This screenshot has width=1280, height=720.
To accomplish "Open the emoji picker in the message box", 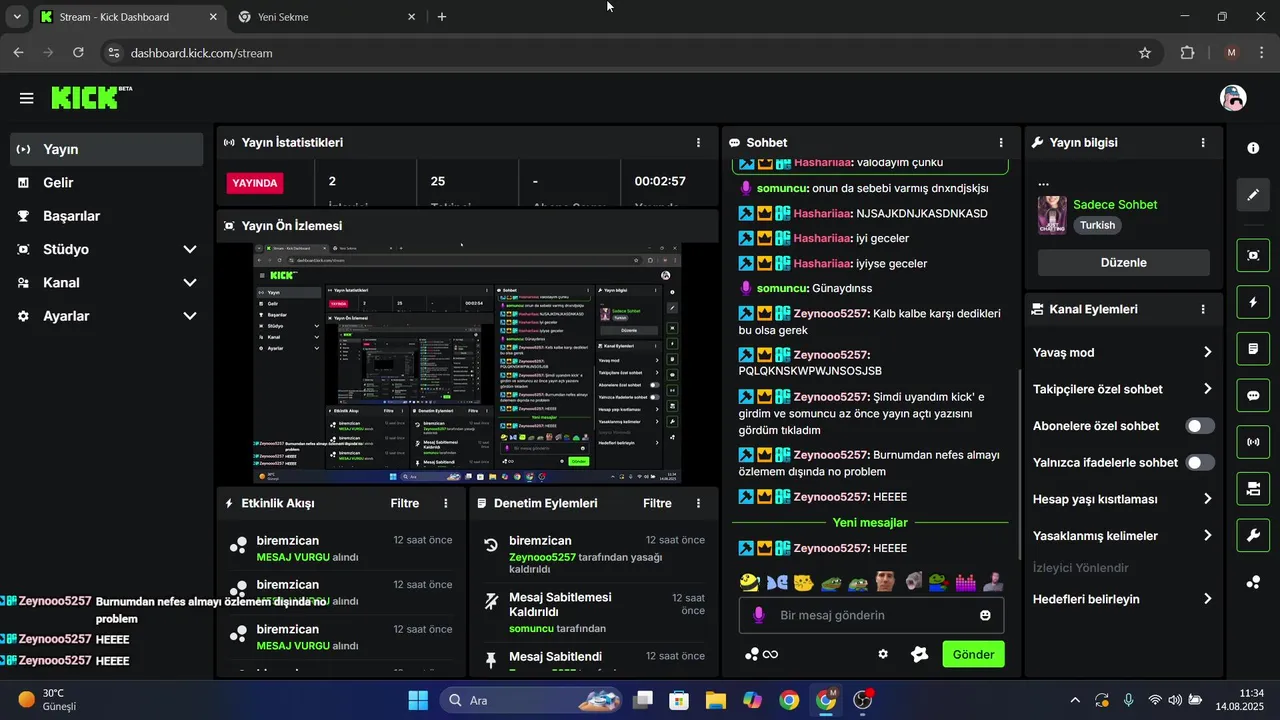I will coord(985,615).
